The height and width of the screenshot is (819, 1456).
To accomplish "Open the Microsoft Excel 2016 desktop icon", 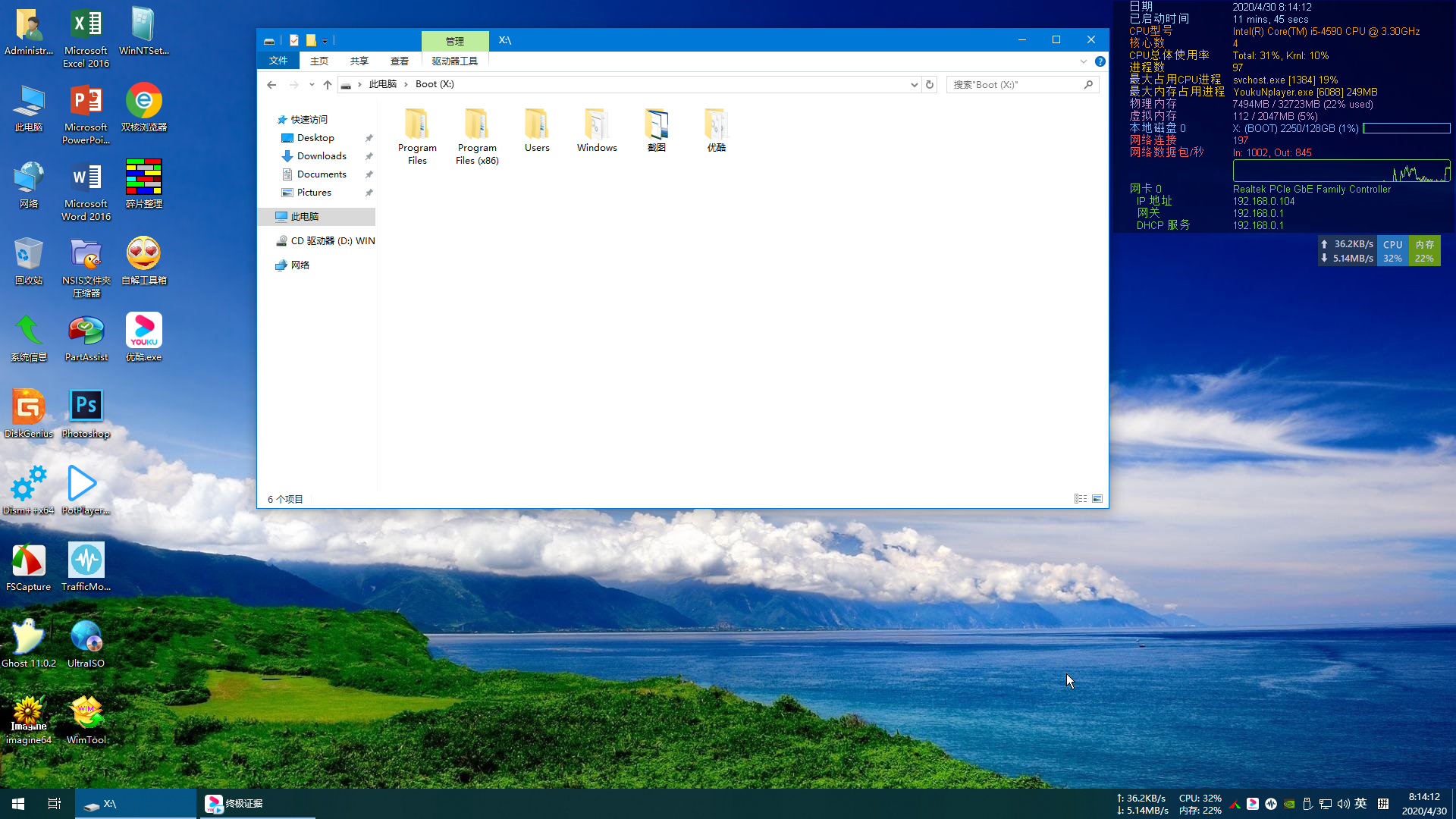I will coord(86,38).
